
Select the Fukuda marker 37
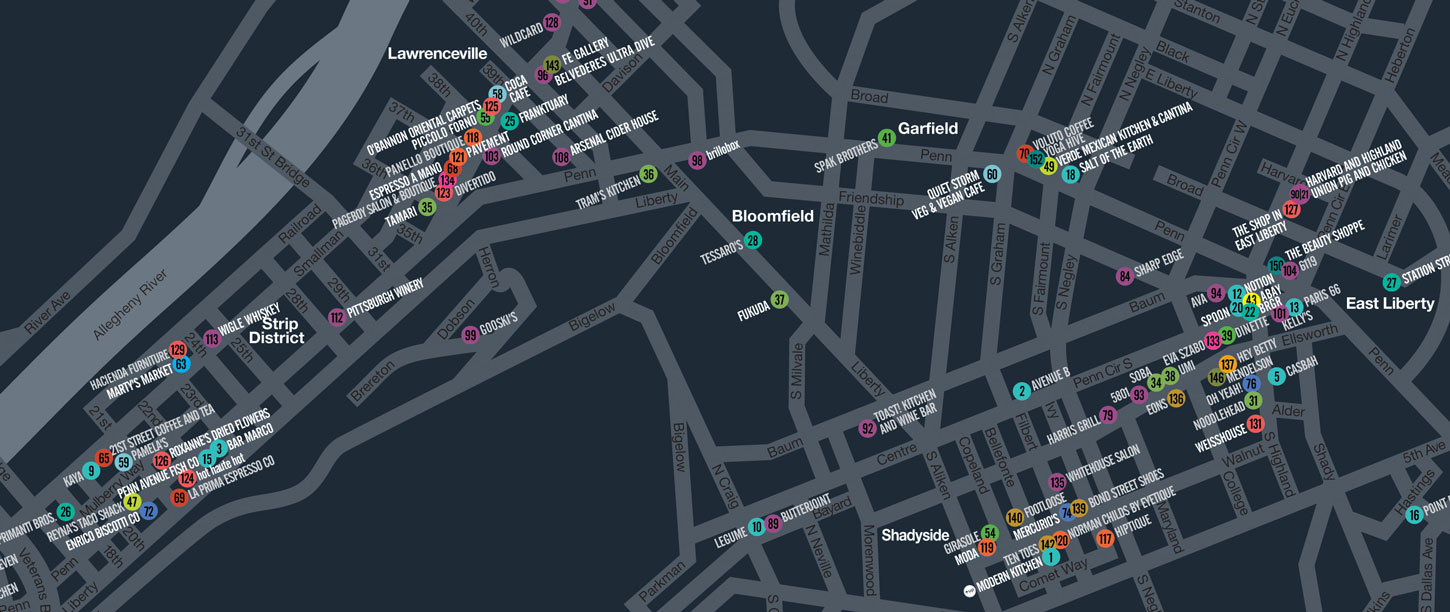(x=780, y=299)
